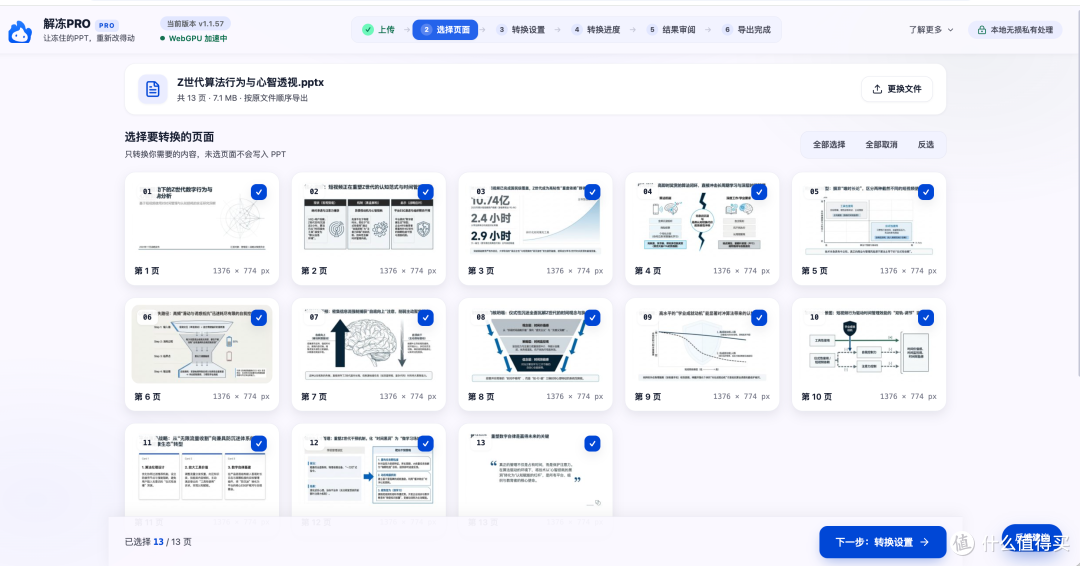The height and width of the screenshot is (566, 1080).
Task: Click the pptx file document icon
Action: pos(152,89)
